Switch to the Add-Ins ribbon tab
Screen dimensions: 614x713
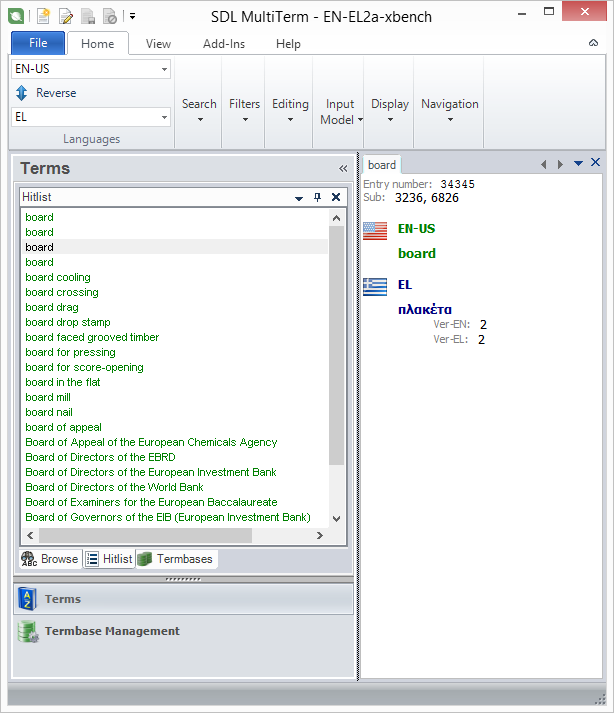coord(224,44)
